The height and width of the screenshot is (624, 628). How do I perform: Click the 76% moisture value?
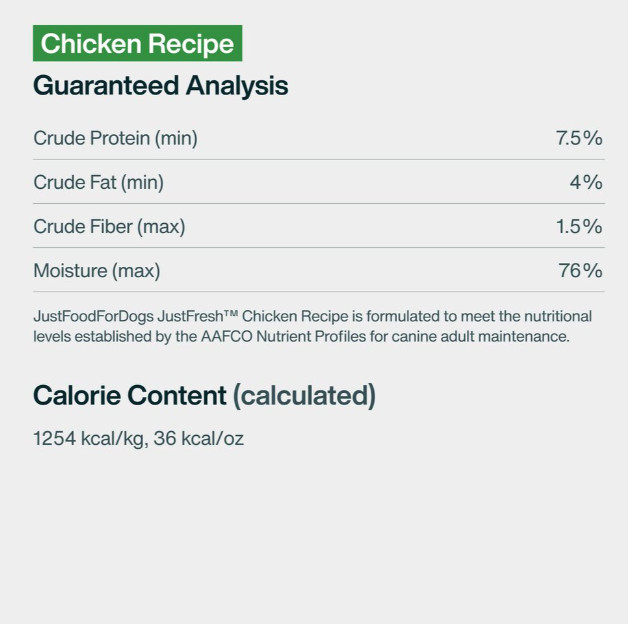pos(580,270)
